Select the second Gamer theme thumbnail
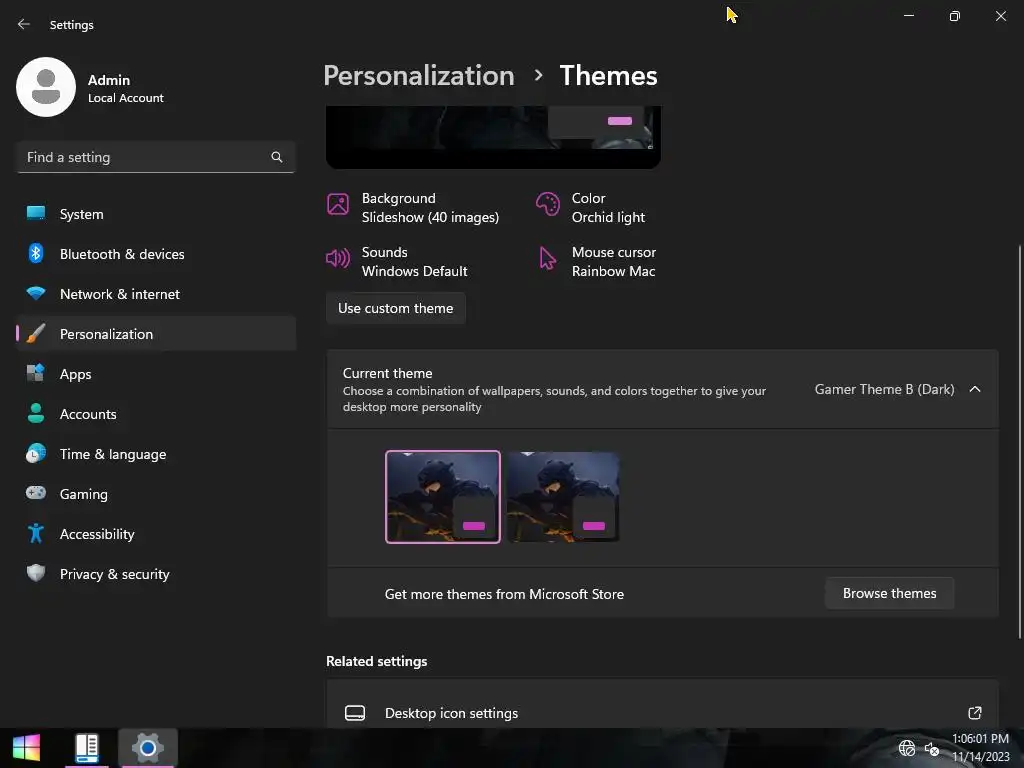 click(x=563, y=496)
